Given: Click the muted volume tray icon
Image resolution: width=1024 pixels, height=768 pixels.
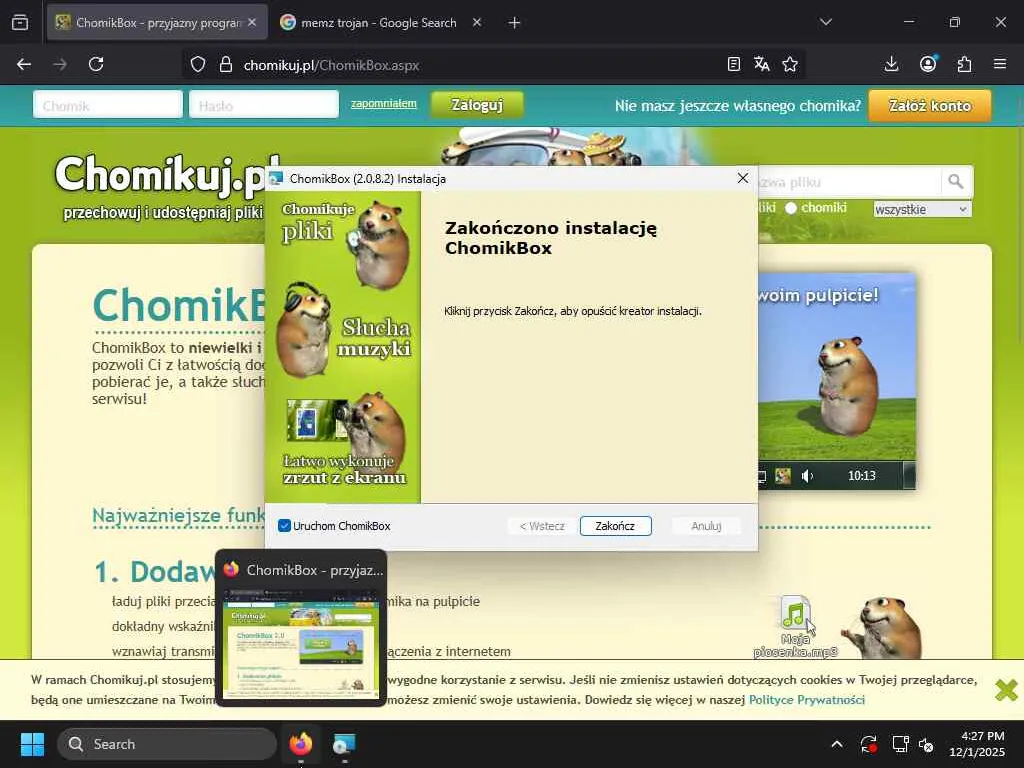Looking at the screenshot, I should [927, 744].
